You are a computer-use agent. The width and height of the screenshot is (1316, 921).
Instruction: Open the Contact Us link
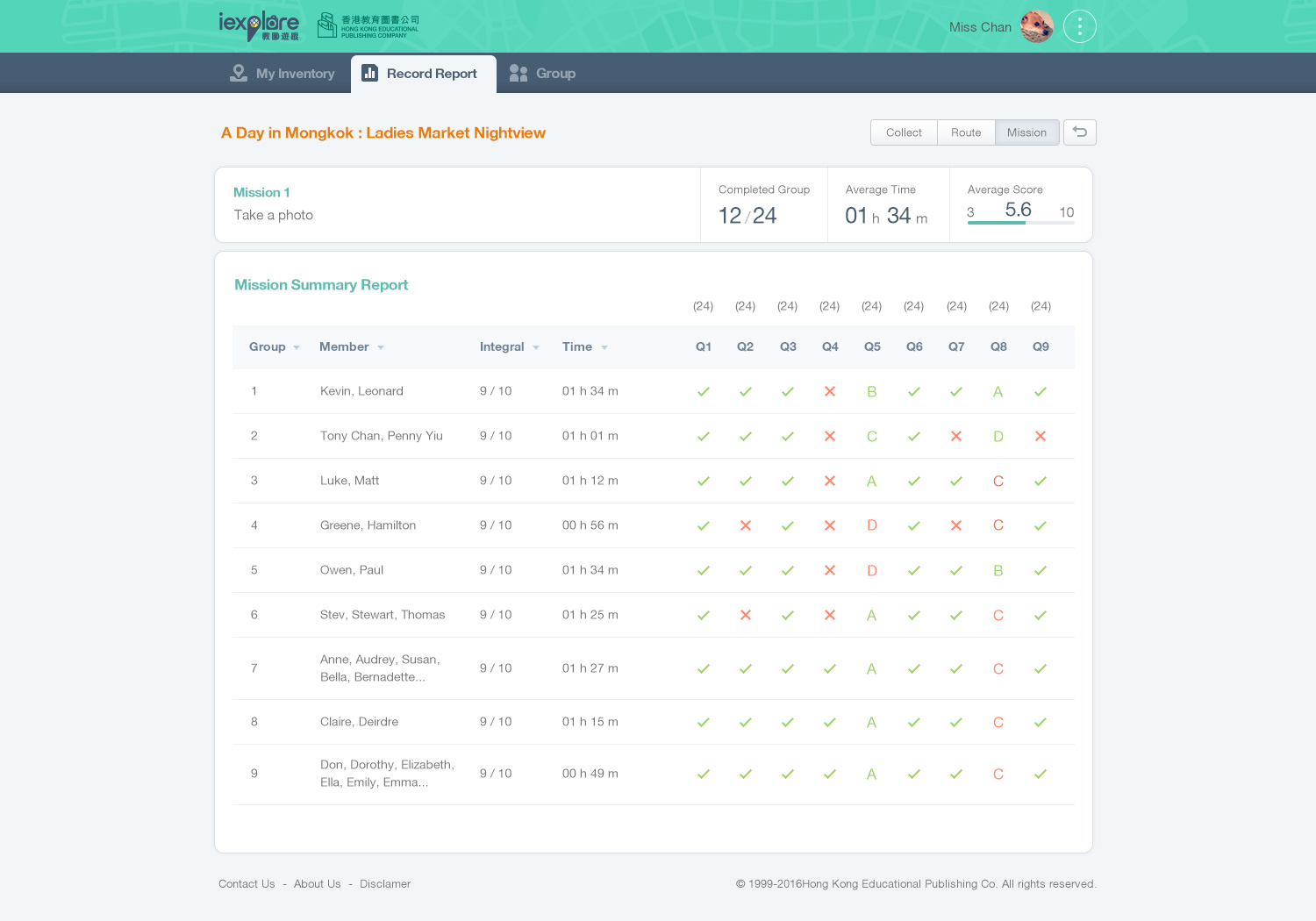click(247, 884)
